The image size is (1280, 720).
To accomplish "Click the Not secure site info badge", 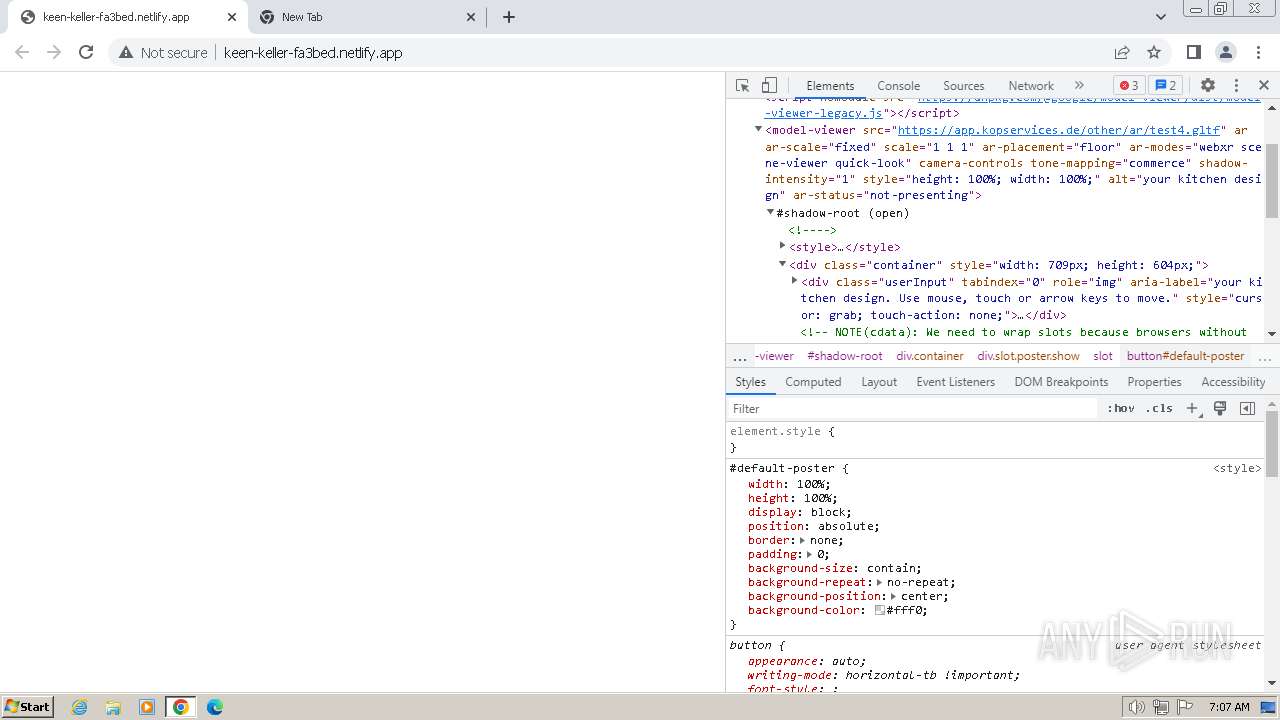I will pos(163,52).
